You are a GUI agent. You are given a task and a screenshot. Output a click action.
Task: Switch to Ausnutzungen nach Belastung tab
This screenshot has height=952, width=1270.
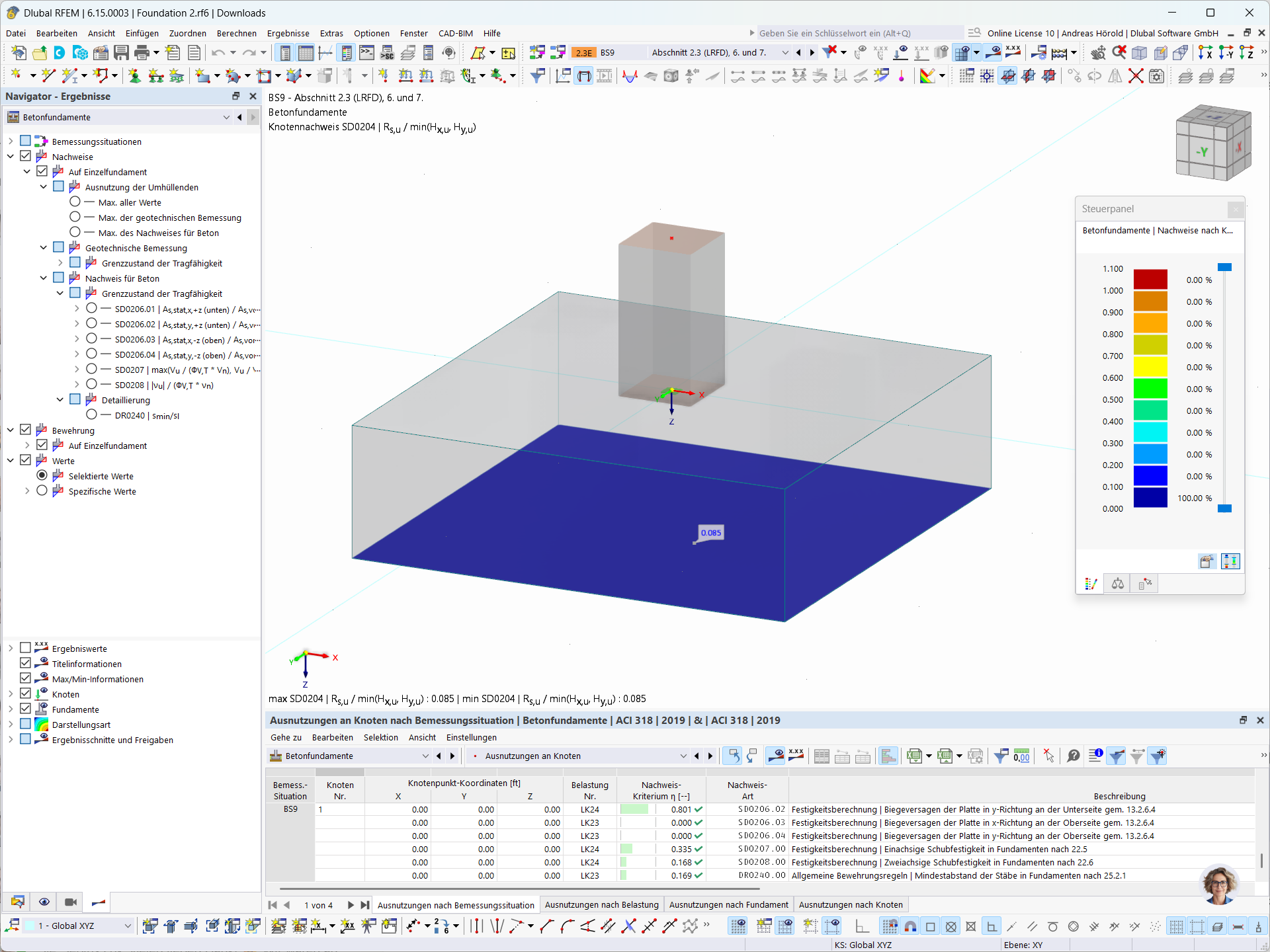(601, 904)
